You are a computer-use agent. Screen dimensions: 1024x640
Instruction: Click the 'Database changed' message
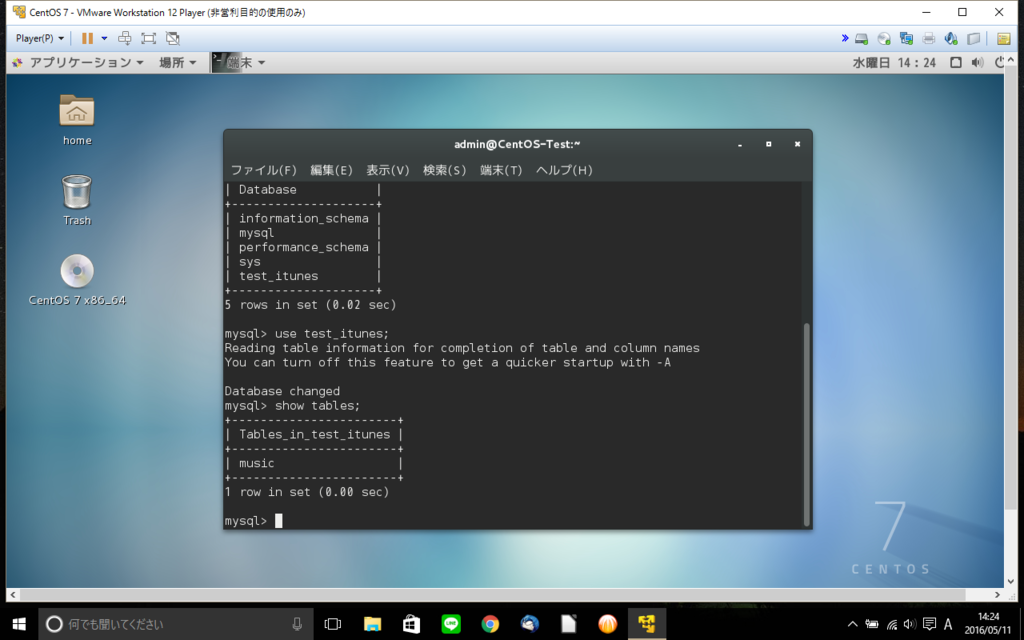point(282,391)
